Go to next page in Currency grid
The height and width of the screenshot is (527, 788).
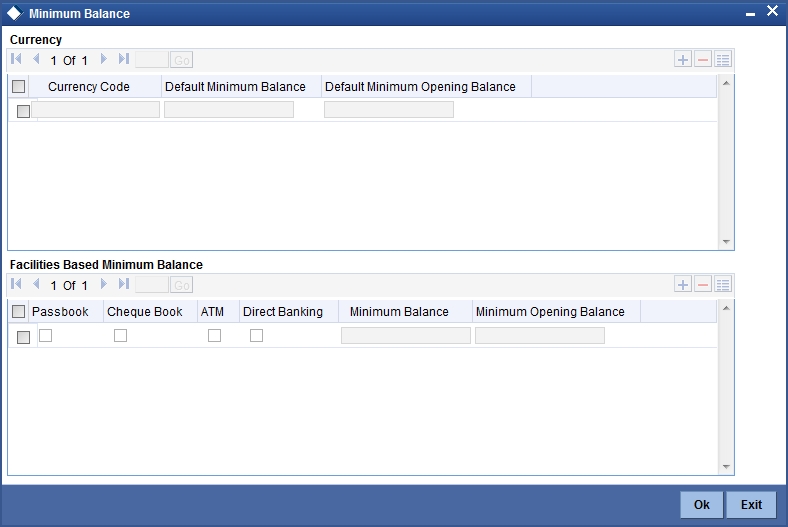[x=104, y=59]
